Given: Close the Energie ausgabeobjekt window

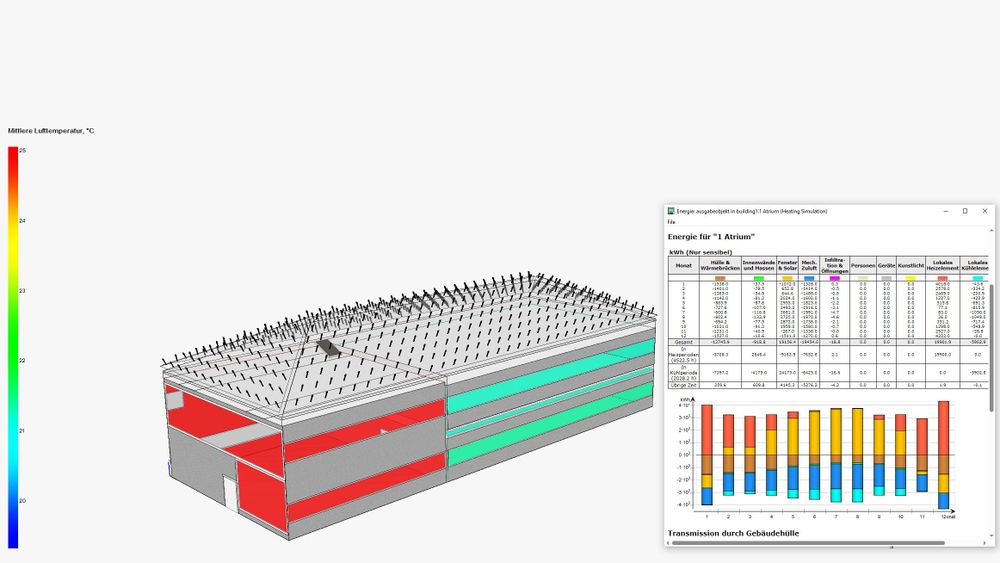Looking at the screenshot, I should (985, 211).
